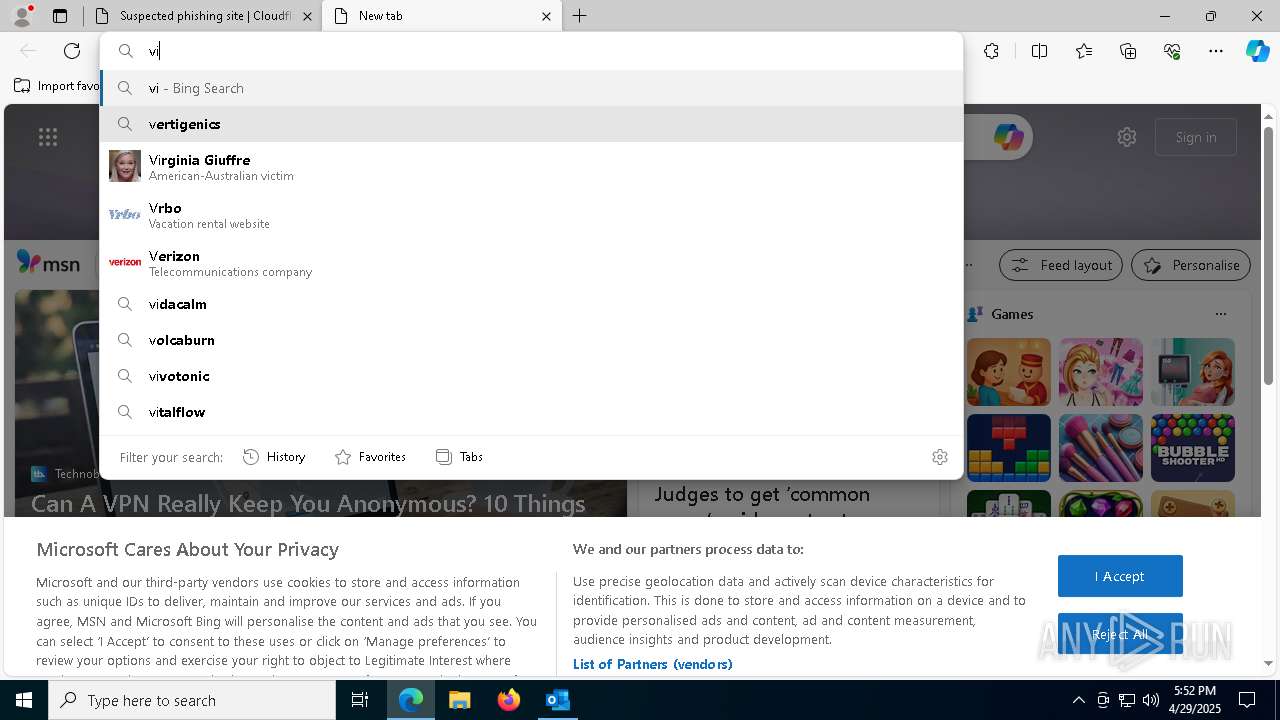Close the Suspected phishing site tab
The height and width of the screenshot is (720, 1280).
(307, 16)
